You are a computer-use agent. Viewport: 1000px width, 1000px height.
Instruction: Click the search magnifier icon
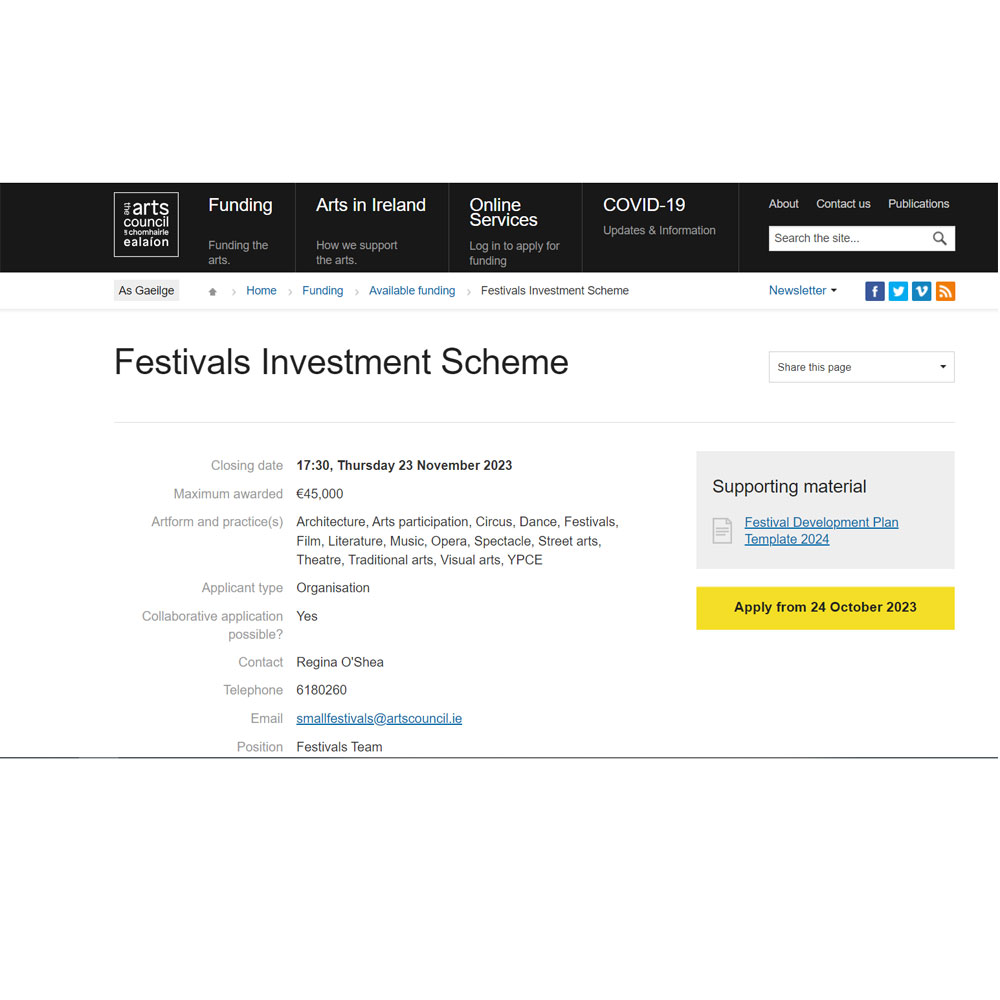(x=939, y=238)
